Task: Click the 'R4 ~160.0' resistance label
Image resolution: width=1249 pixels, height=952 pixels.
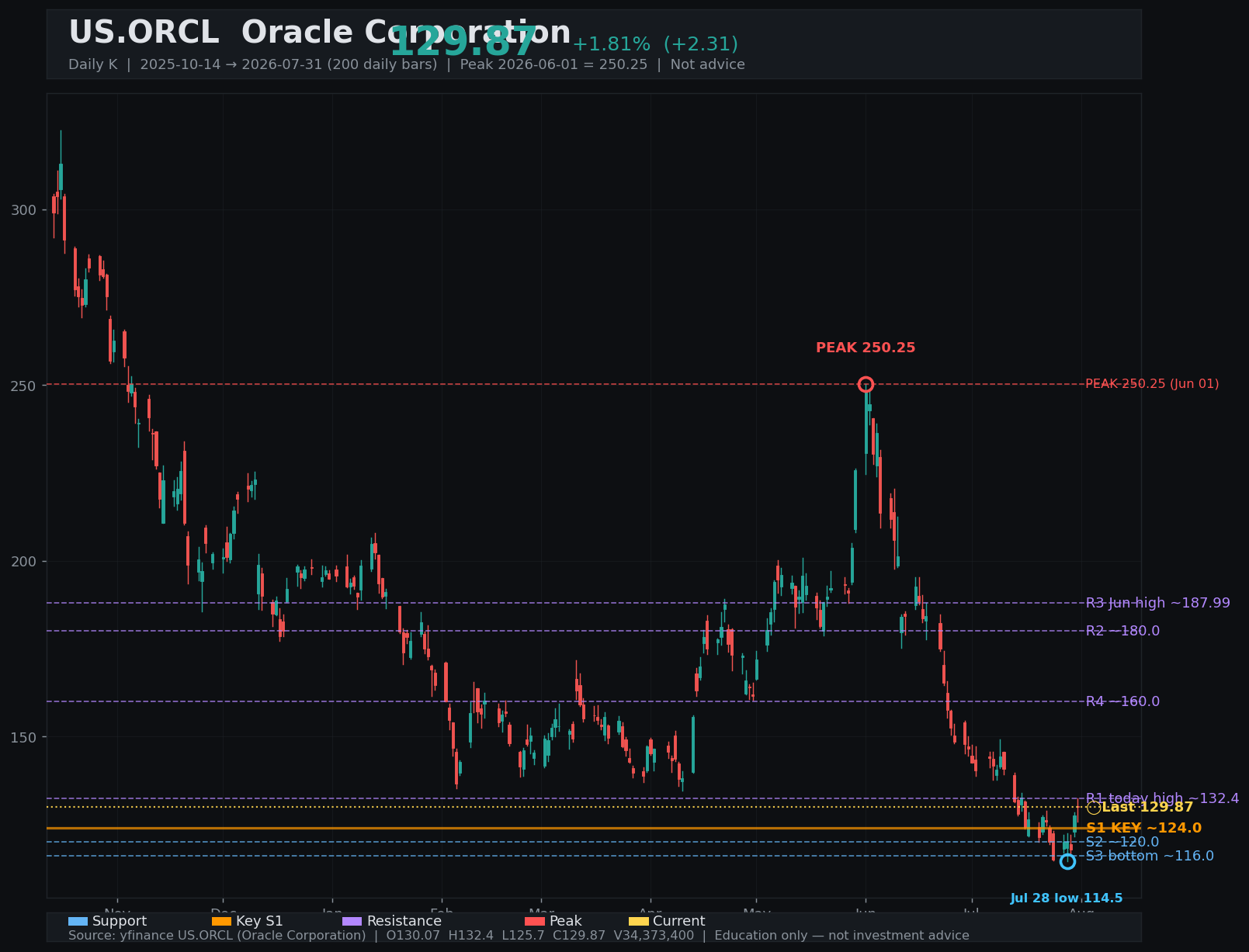Action: click(x=1122, y=701)
